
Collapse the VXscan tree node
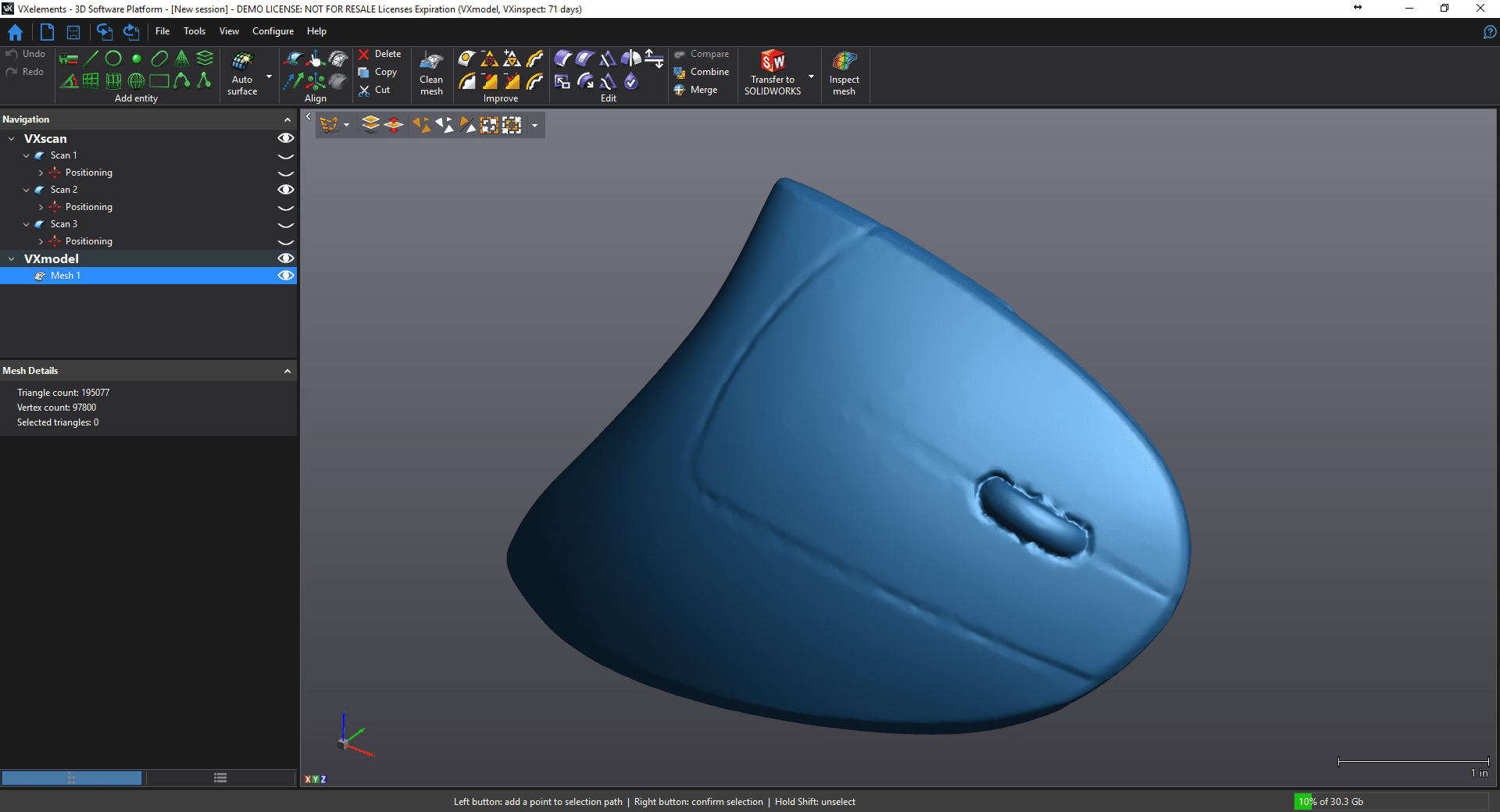pos(12,139)
